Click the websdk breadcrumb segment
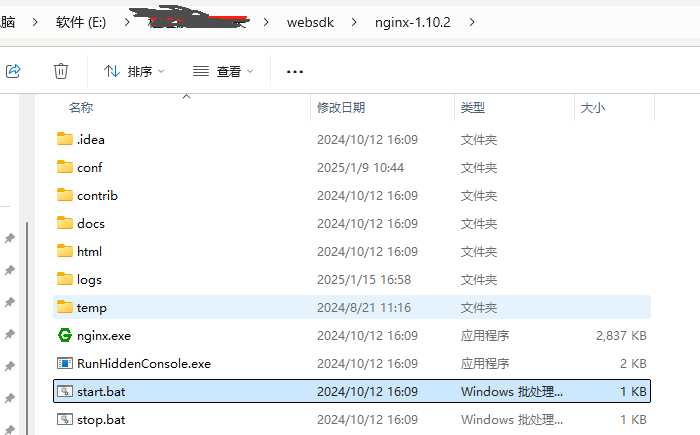 tap(310, 22)
